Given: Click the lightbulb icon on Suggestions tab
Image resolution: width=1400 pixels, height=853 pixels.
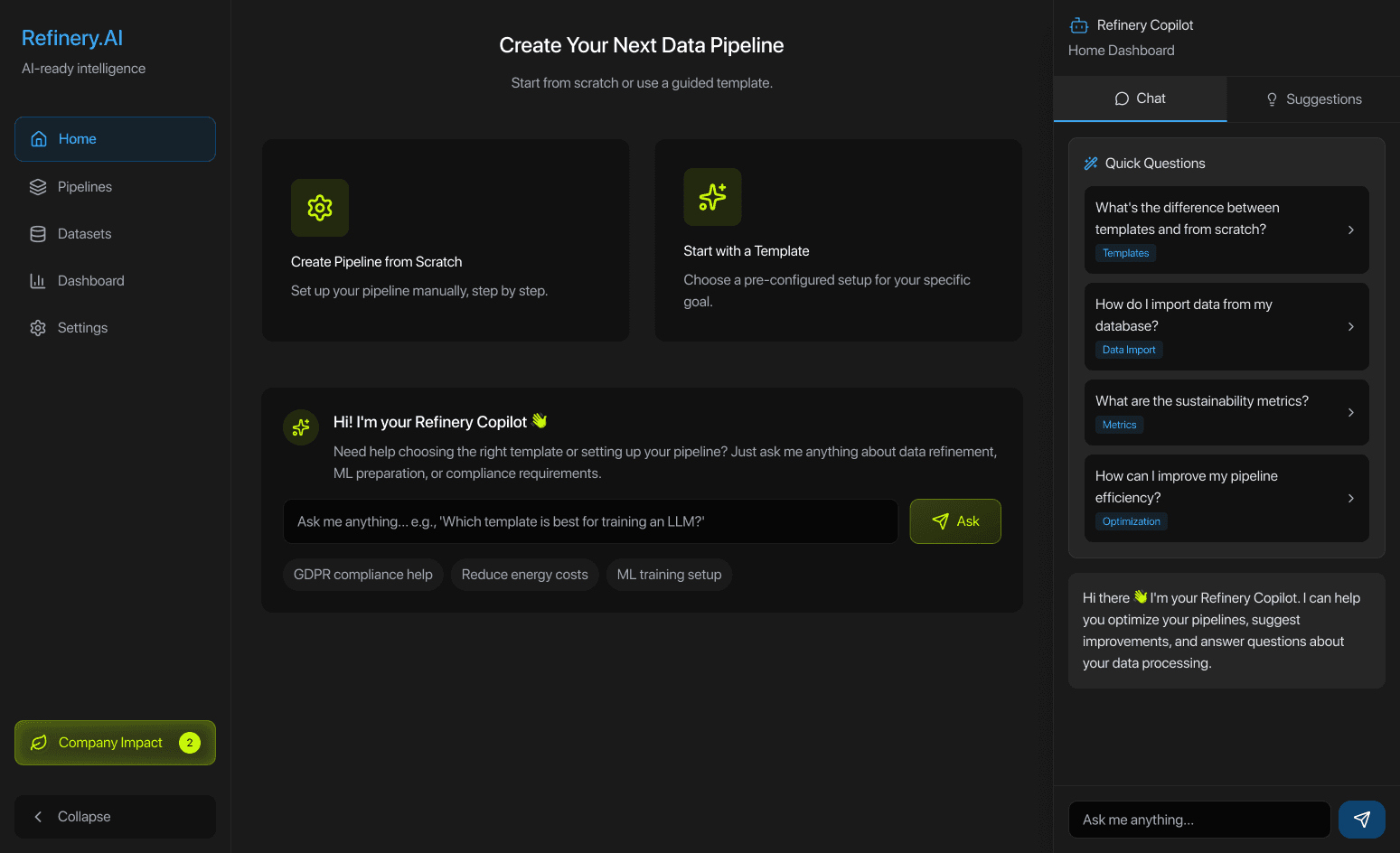Looking at the screenshot, I should 1272,99.
